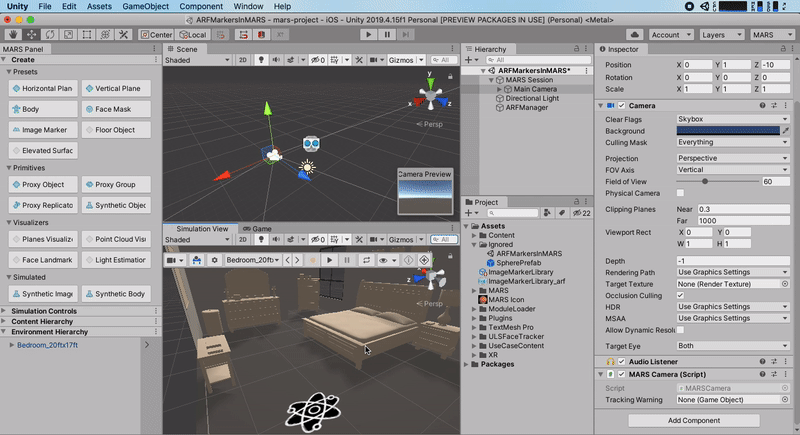This screenshot has width=800, height=435.
Task: Click the next environment arrow
Action: click(298, 260)
